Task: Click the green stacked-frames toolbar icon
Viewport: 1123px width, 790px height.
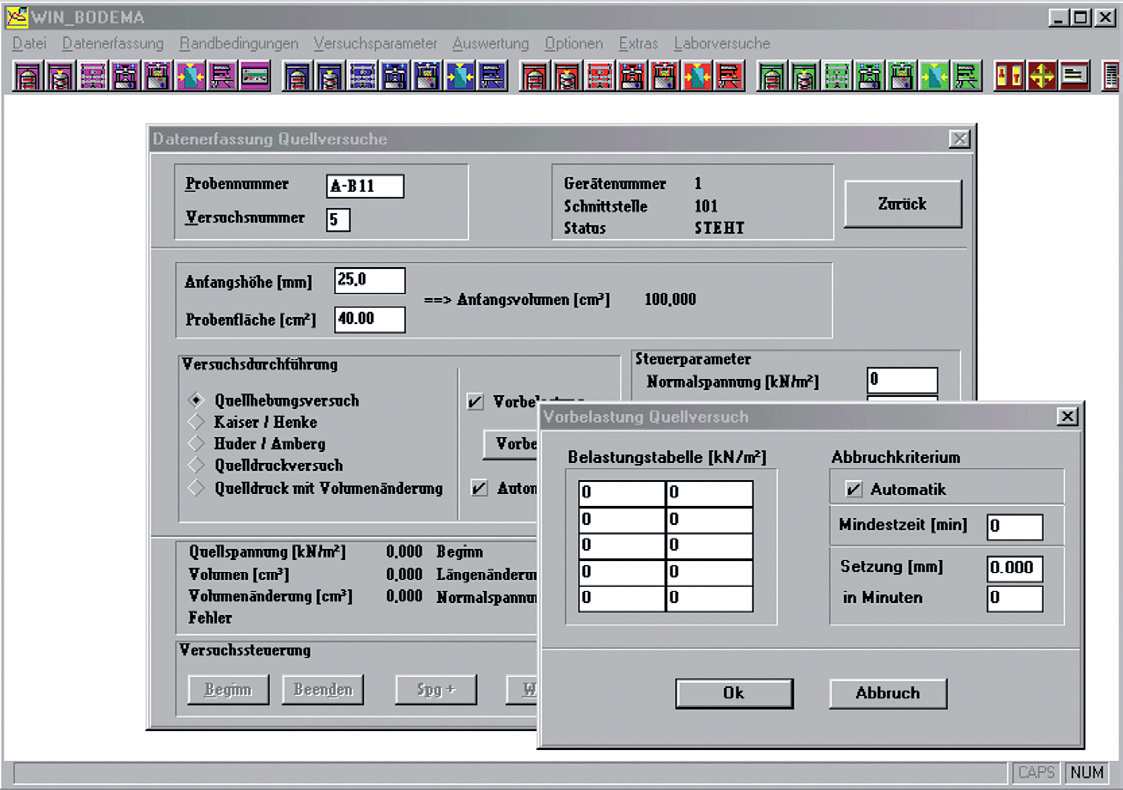Action: 837,76
